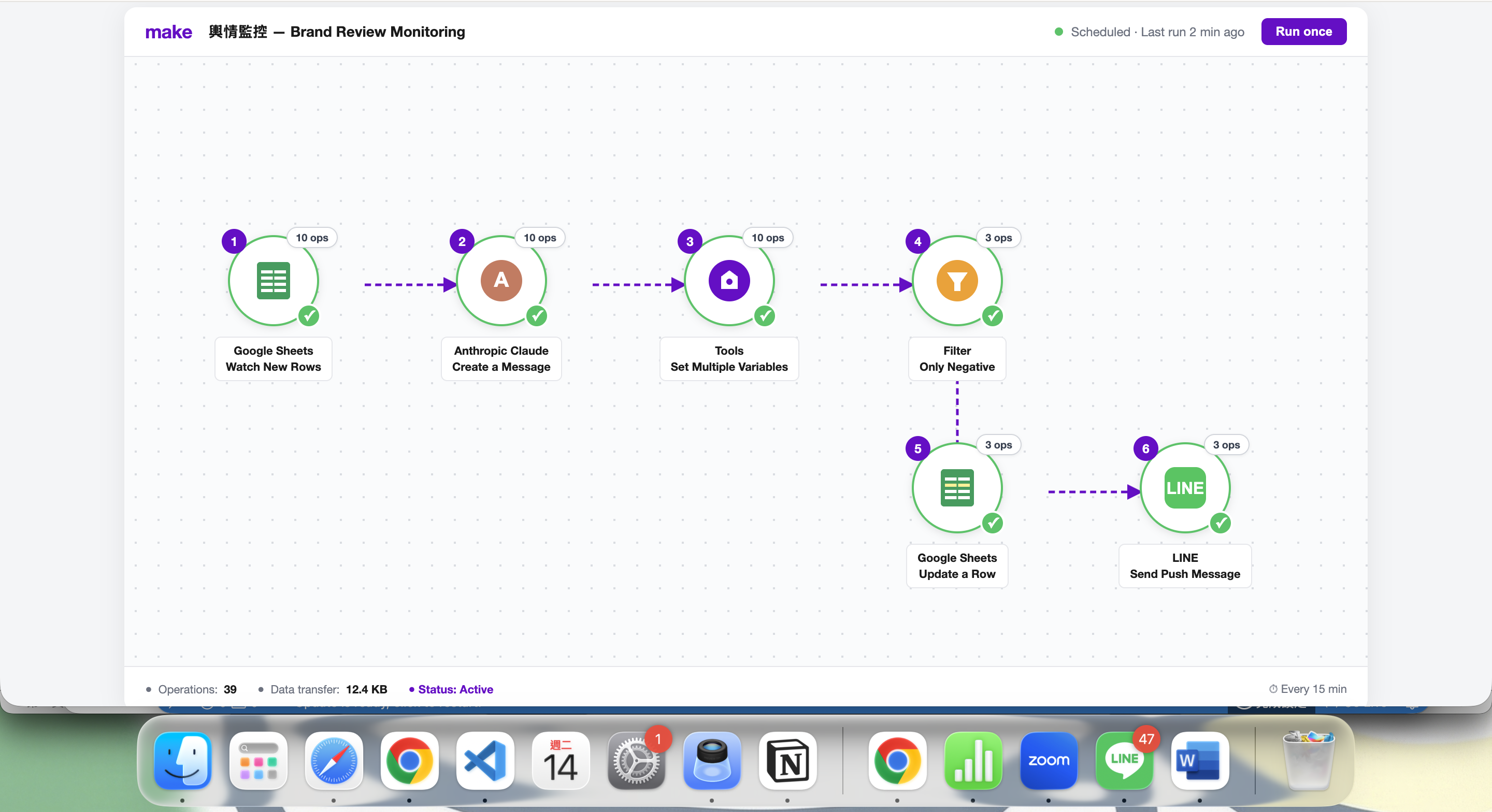Click the '3 ops' badge on module 6
Image resolution: width=1492 pixels, height=812 pixels.
pyautogui.click(x=1227, y=445)
